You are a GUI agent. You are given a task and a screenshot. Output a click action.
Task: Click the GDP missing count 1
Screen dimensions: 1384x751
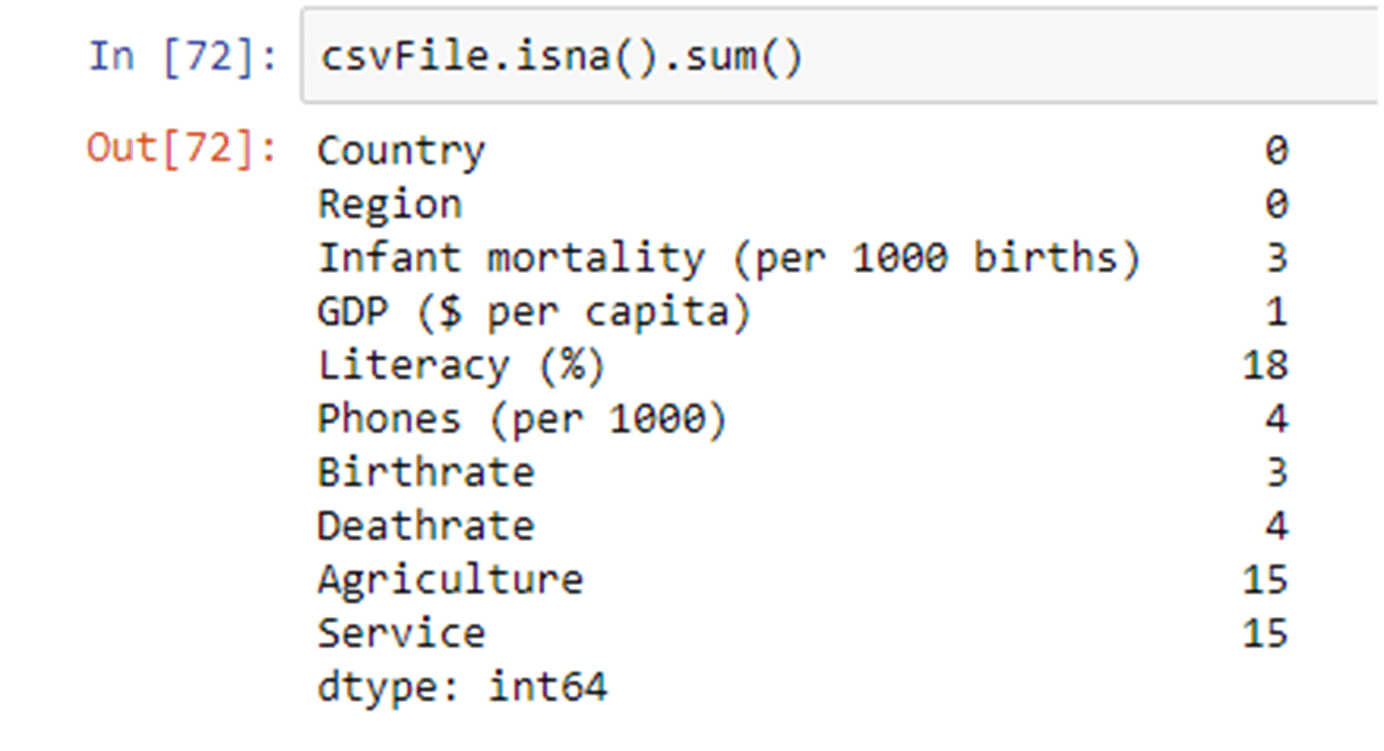1276,313
